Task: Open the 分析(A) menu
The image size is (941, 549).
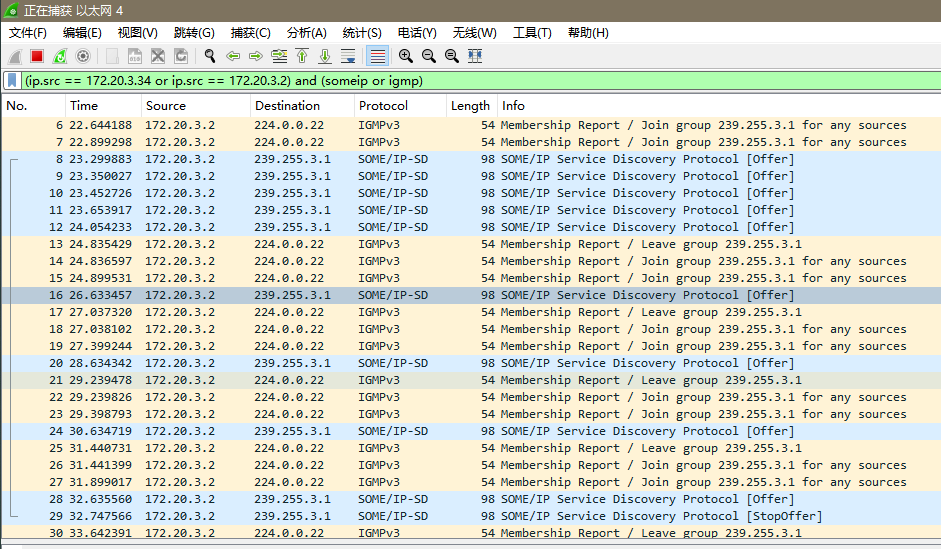Action: coord(307,32)
